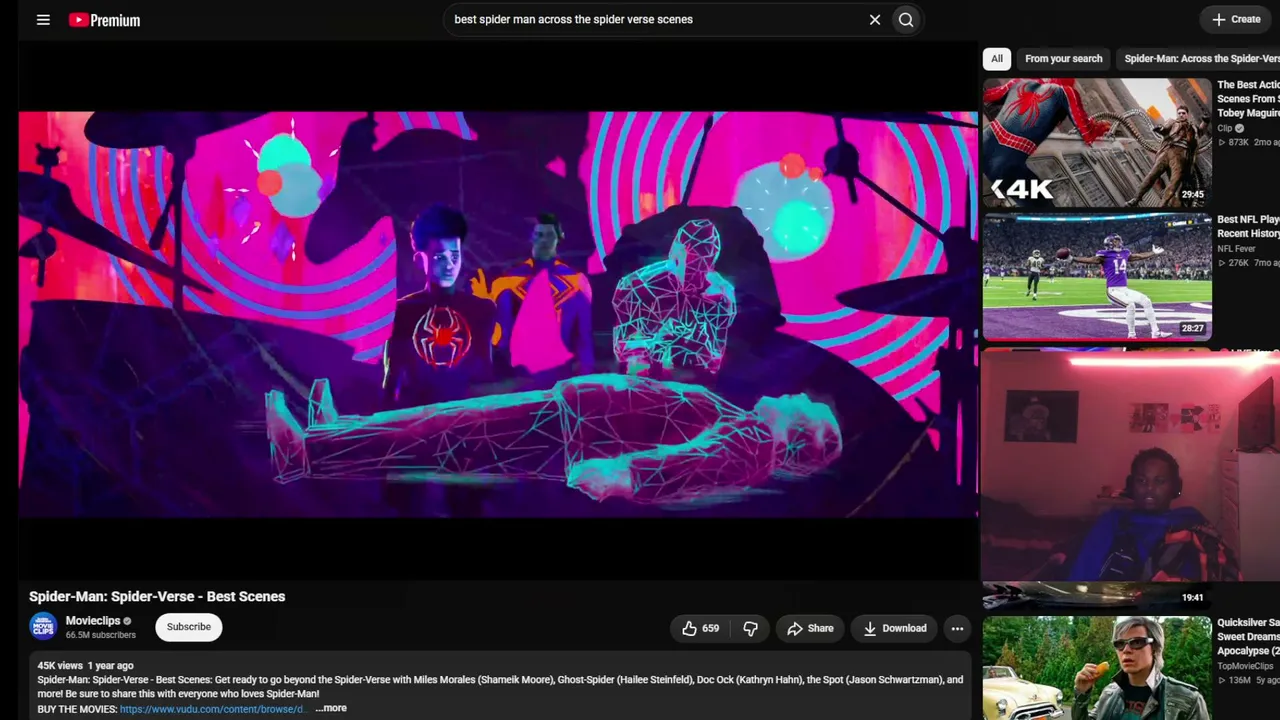Open the Create menu button
This screenshot has height=720, width=1280.
point(1237,19)
